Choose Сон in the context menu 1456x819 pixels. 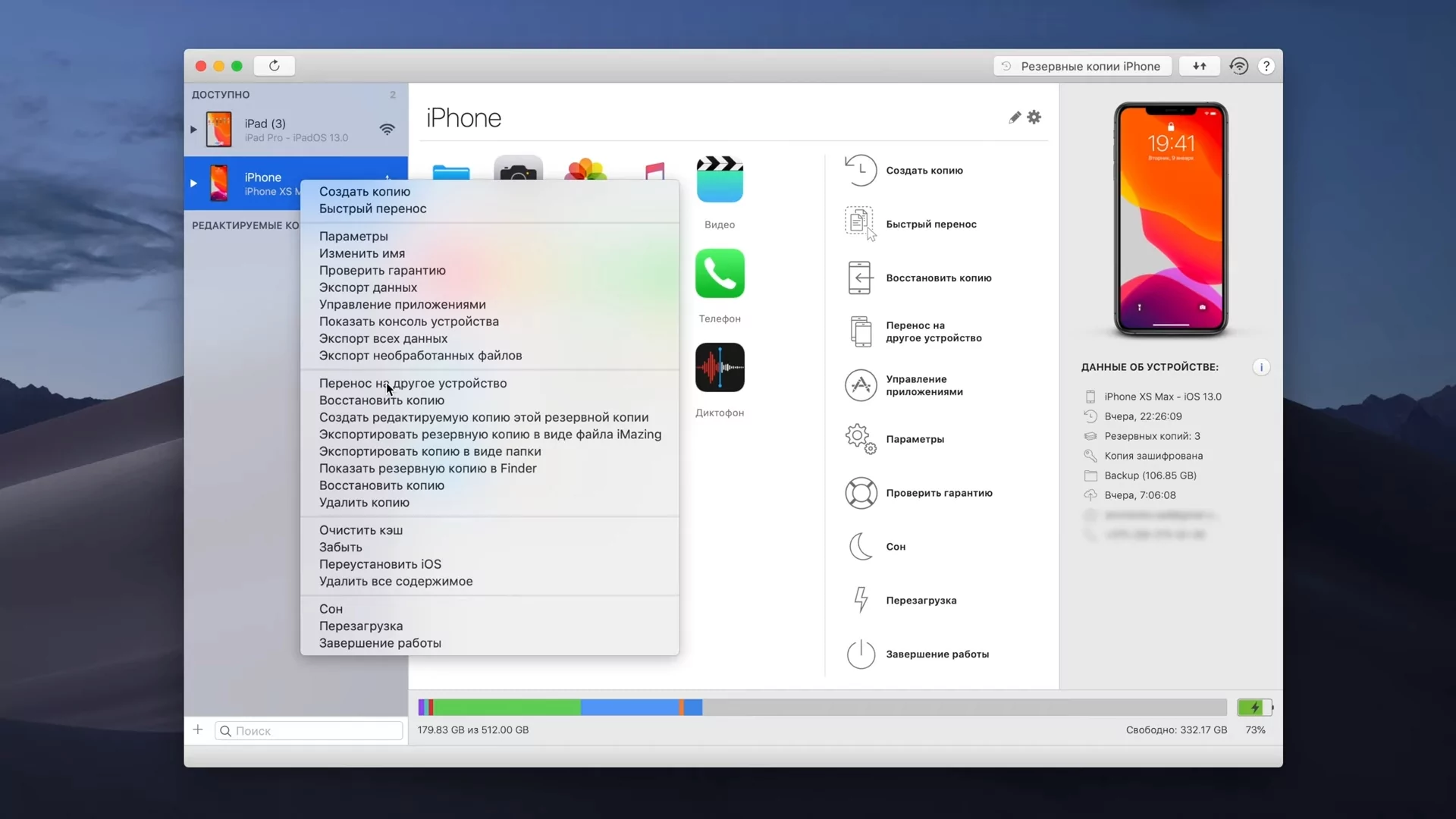[490, 610]
